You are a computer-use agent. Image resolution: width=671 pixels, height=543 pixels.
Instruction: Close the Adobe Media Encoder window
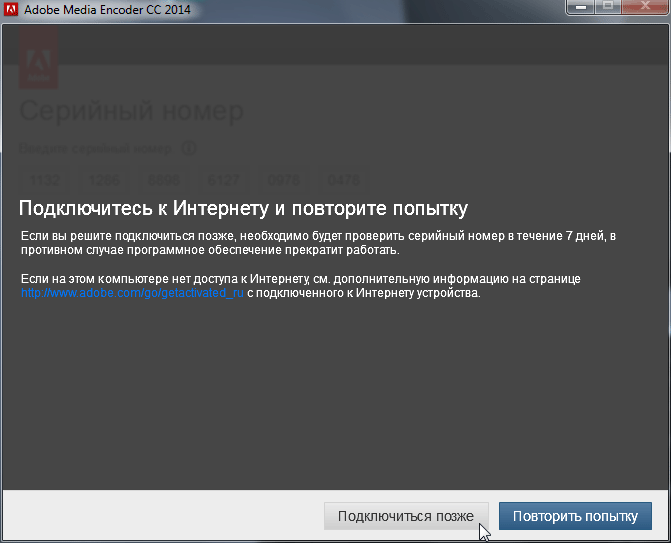point(645,7)
